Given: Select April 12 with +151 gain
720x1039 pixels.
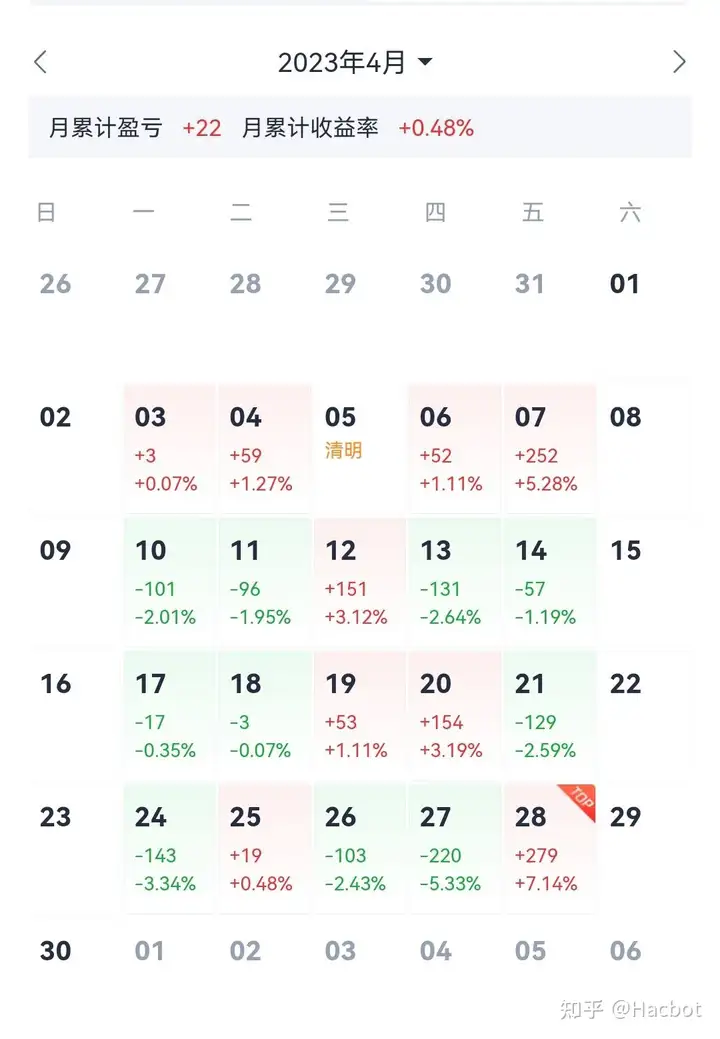Looking at the screenshot, I should 360,582.
